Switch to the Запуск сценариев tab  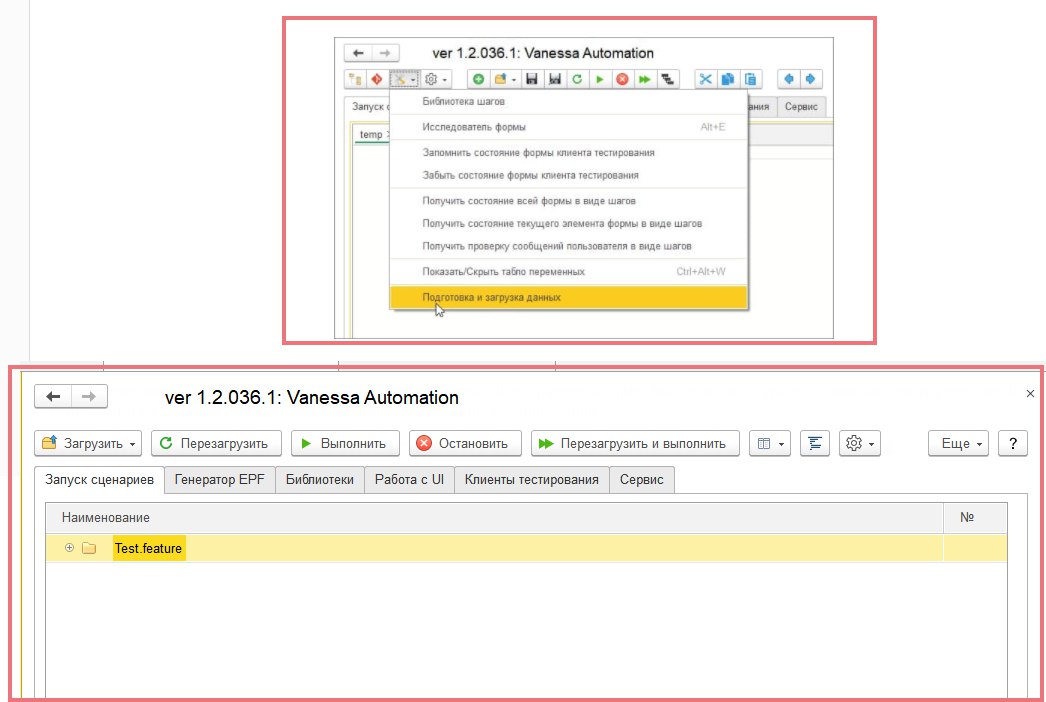99,480
